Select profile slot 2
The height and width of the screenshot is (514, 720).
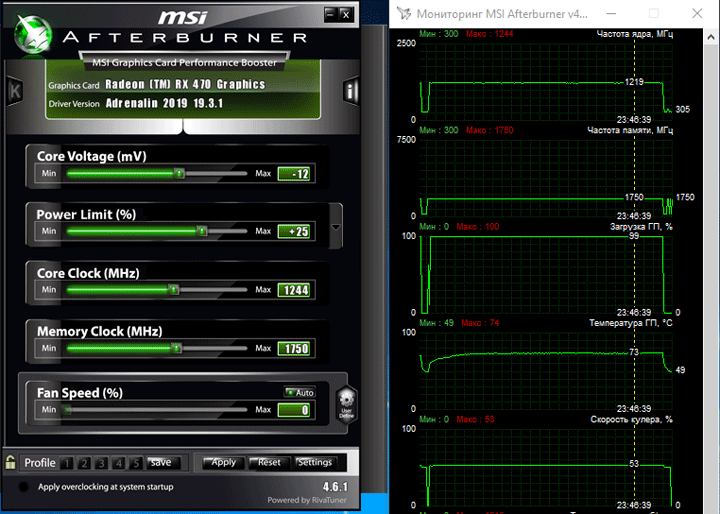click(84, 463)
